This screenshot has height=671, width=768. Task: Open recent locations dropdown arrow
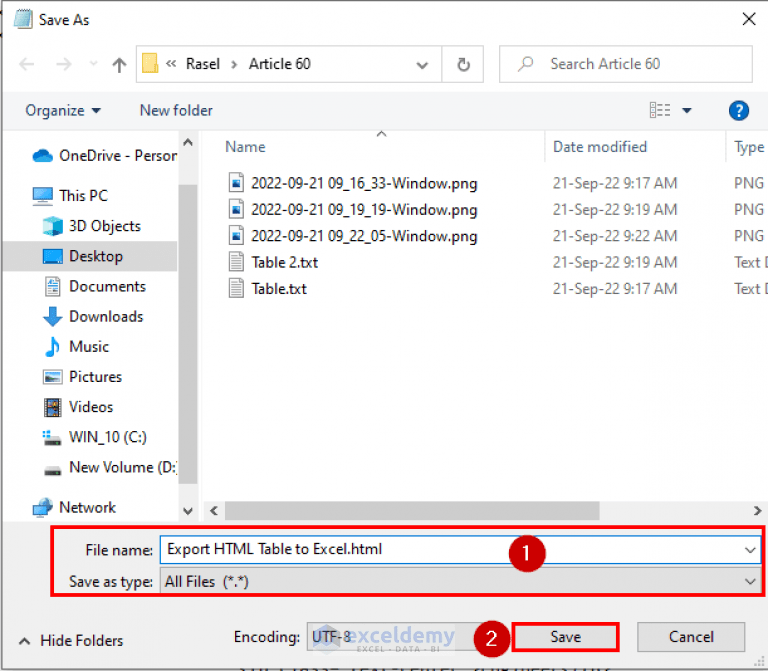tap(93, 64)
